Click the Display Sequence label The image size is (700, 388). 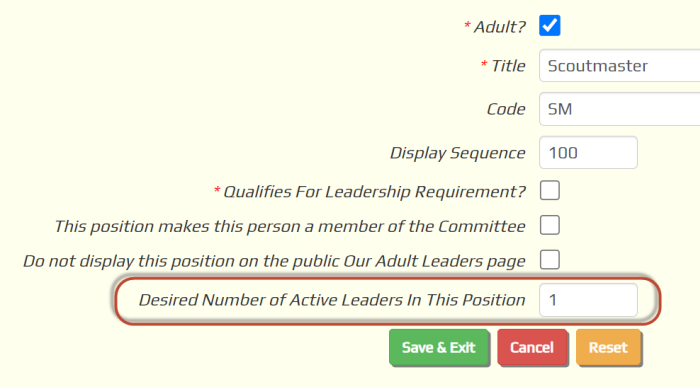click(458, 153)
